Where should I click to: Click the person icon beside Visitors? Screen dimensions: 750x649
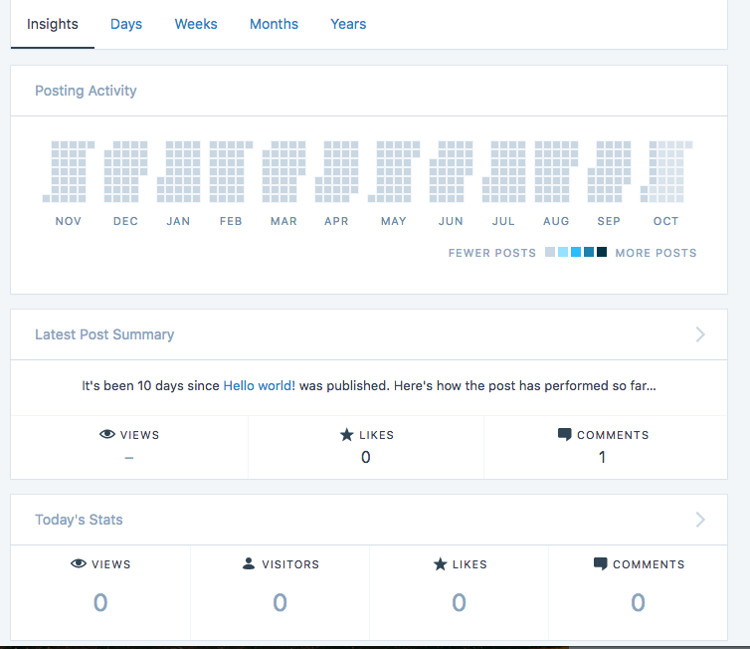pos(249,563)
